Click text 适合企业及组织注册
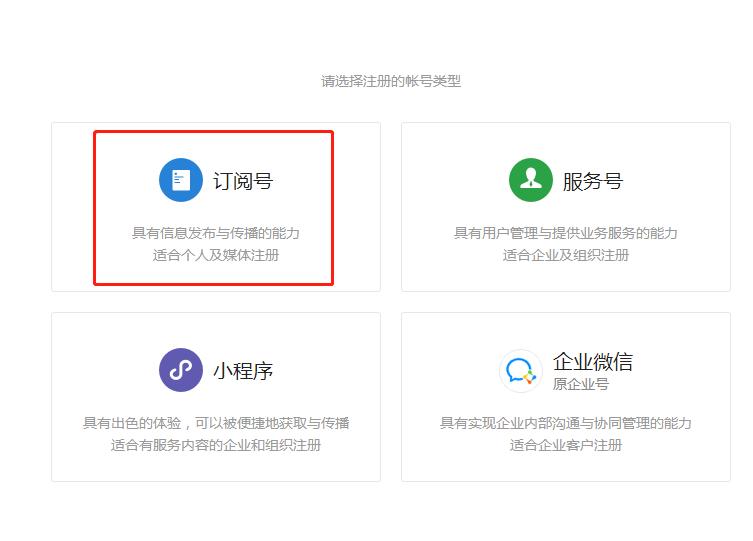This screenshot has height=541, width=753. coord(566,255)
